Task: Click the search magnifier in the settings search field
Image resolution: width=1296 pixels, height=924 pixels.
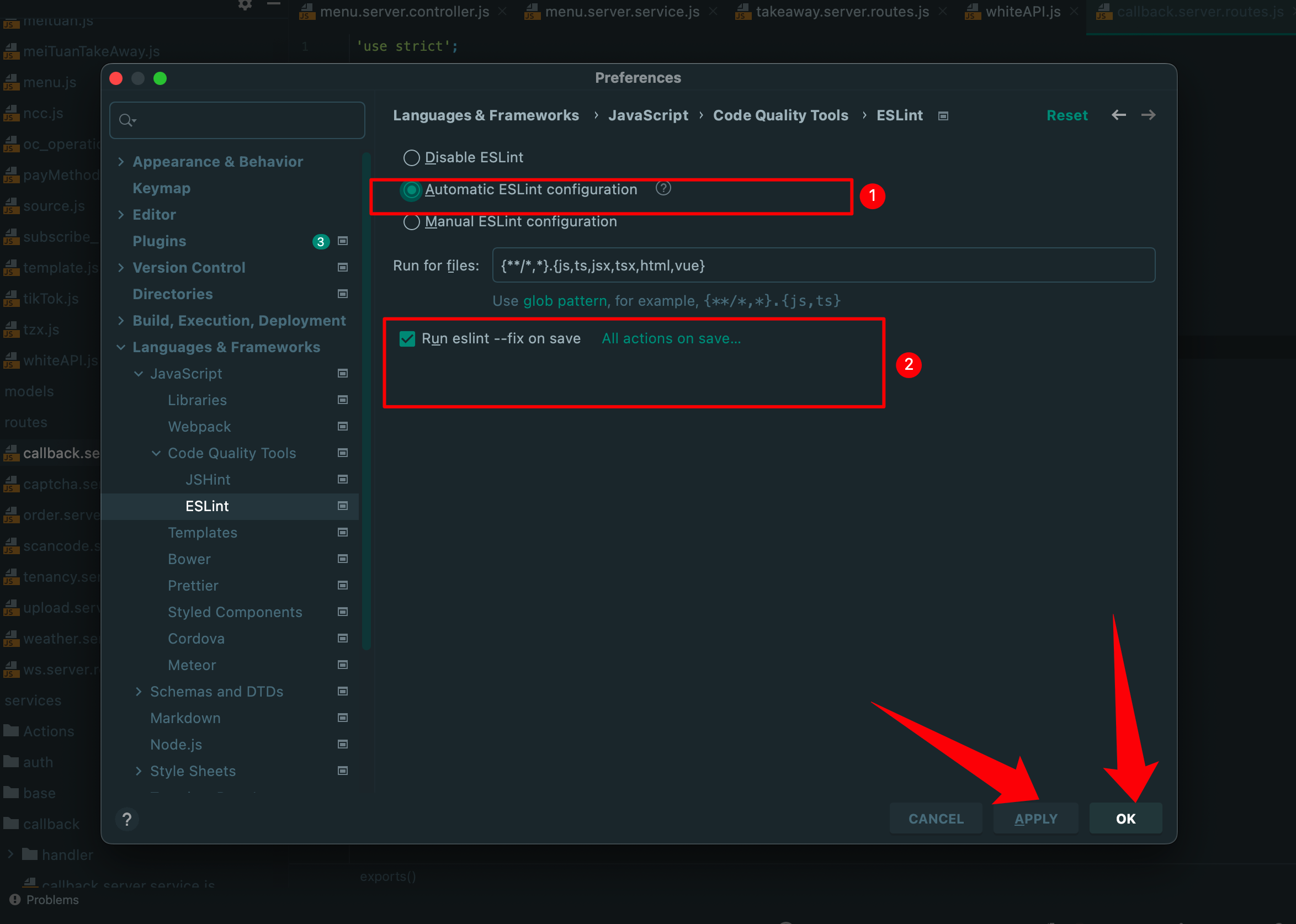Action: 128,120
